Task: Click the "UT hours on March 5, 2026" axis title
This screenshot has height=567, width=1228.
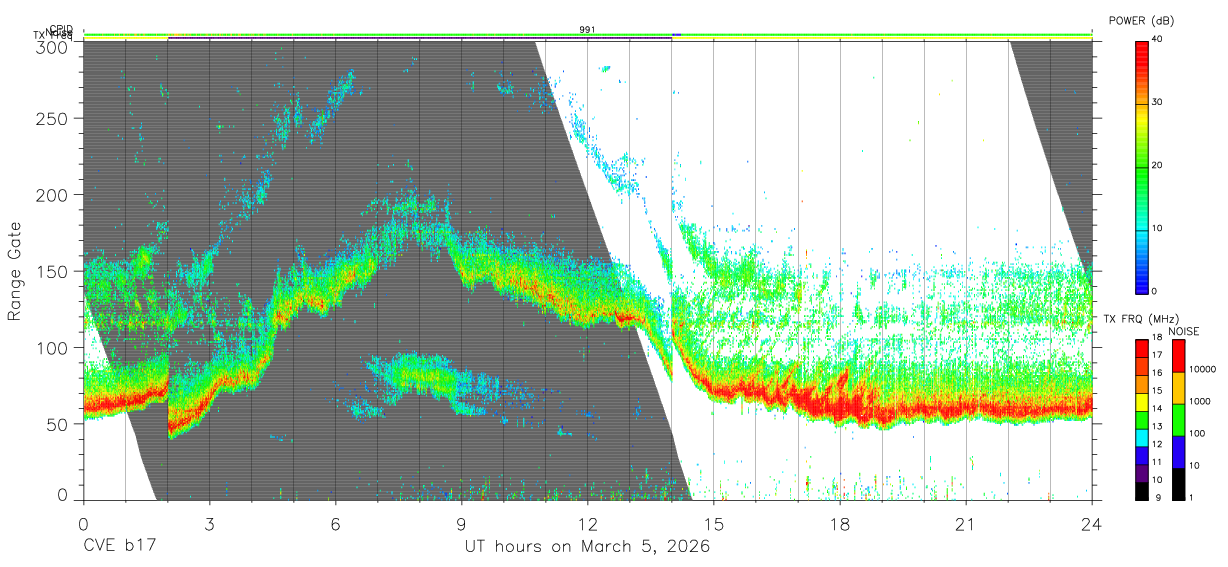Action: coord(587,548)
